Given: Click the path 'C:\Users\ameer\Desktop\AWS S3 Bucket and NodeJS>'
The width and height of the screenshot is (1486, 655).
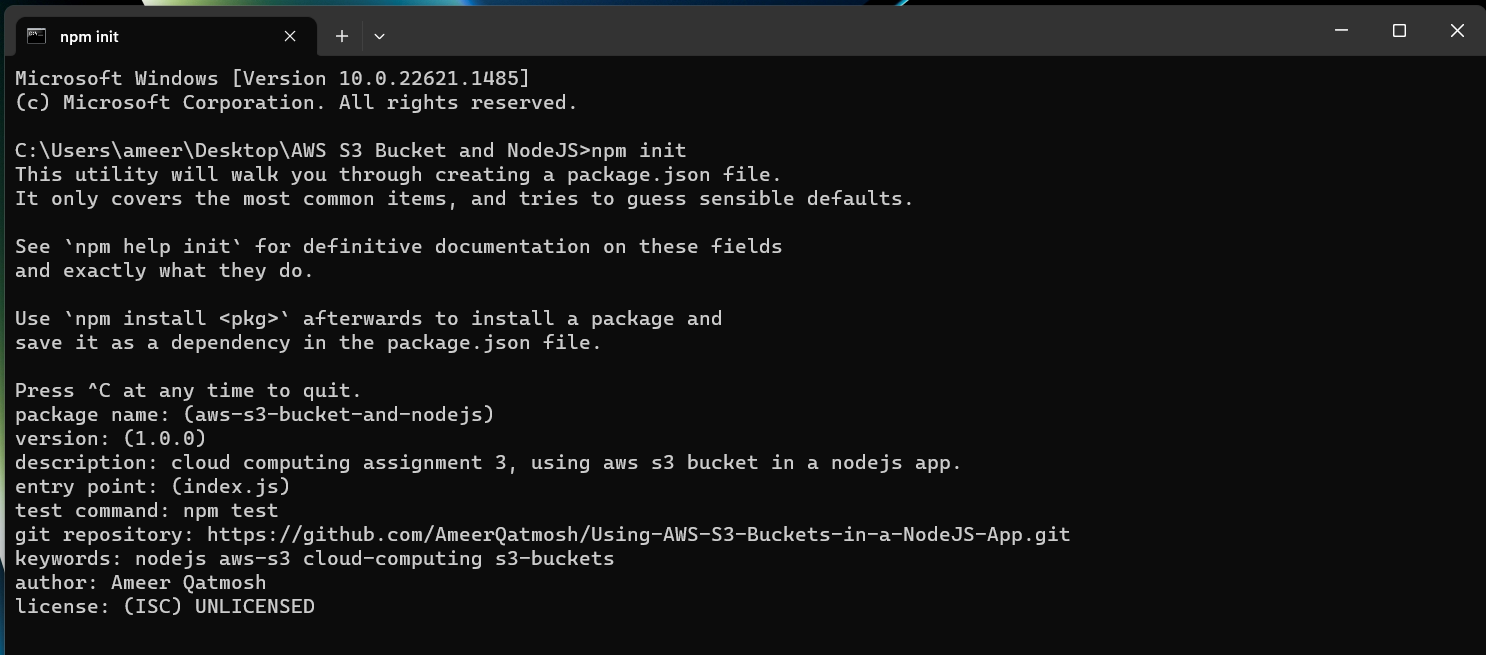Looking at the screenshot, I should click(x=303, y=150).
